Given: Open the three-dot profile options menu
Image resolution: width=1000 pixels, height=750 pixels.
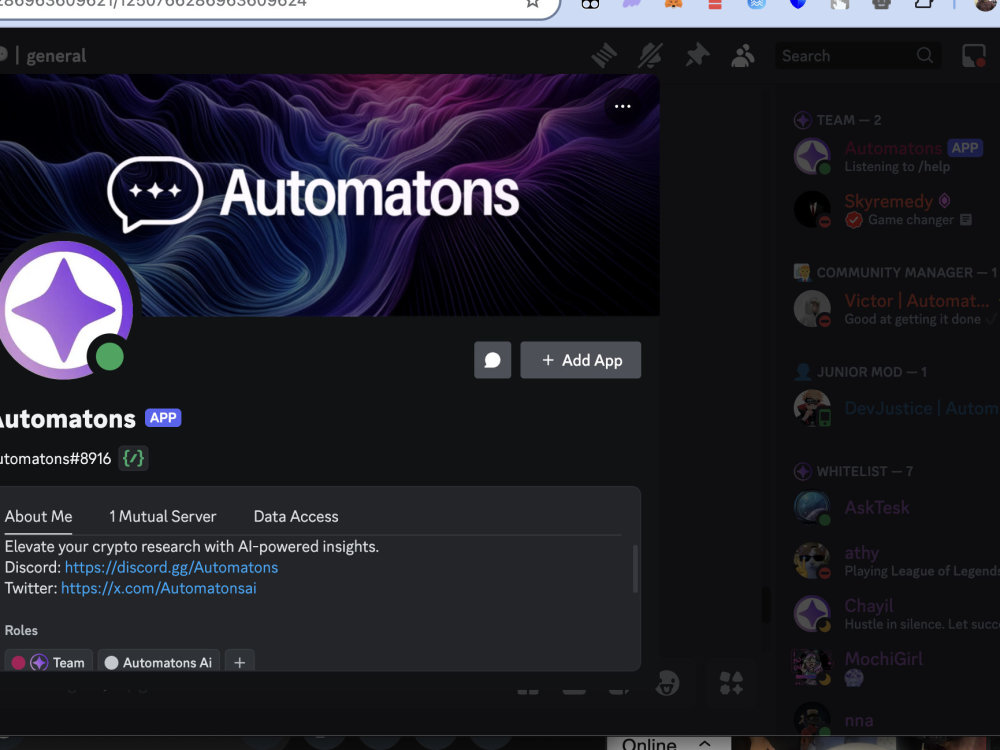Looking at the screenshot, I should tap(622, 107).
